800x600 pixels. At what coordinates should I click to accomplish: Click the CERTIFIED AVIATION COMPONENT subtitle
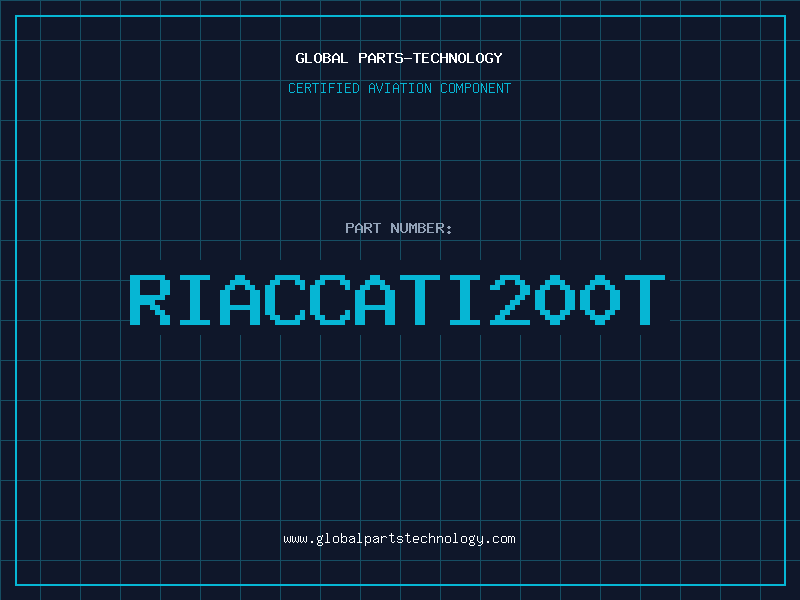pyautogui.click(x=399, y=88)
